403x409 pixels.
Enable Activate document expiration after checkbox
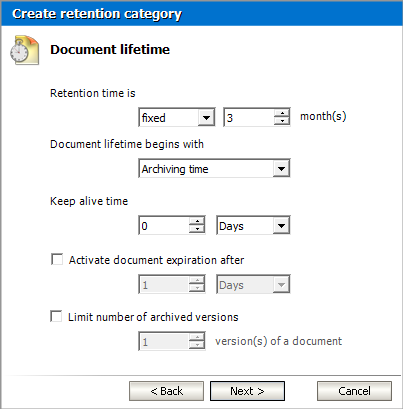(57, 259)
